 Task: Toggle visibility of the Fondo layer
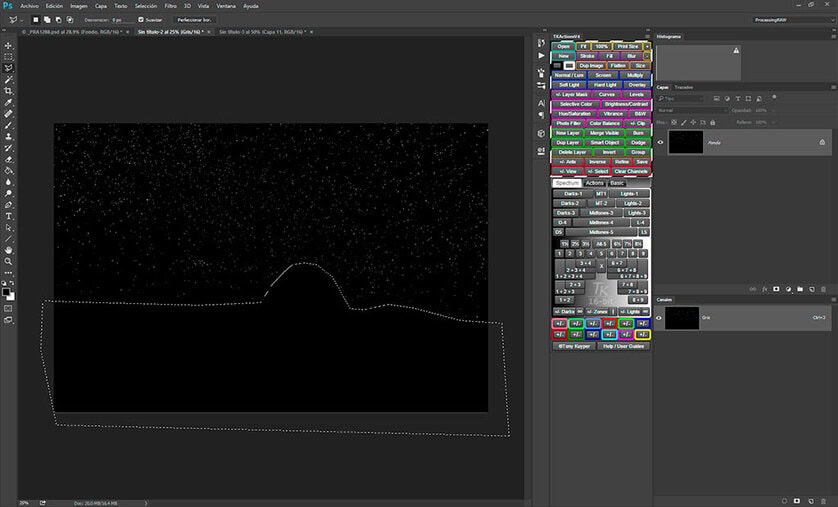click(661, 142)
